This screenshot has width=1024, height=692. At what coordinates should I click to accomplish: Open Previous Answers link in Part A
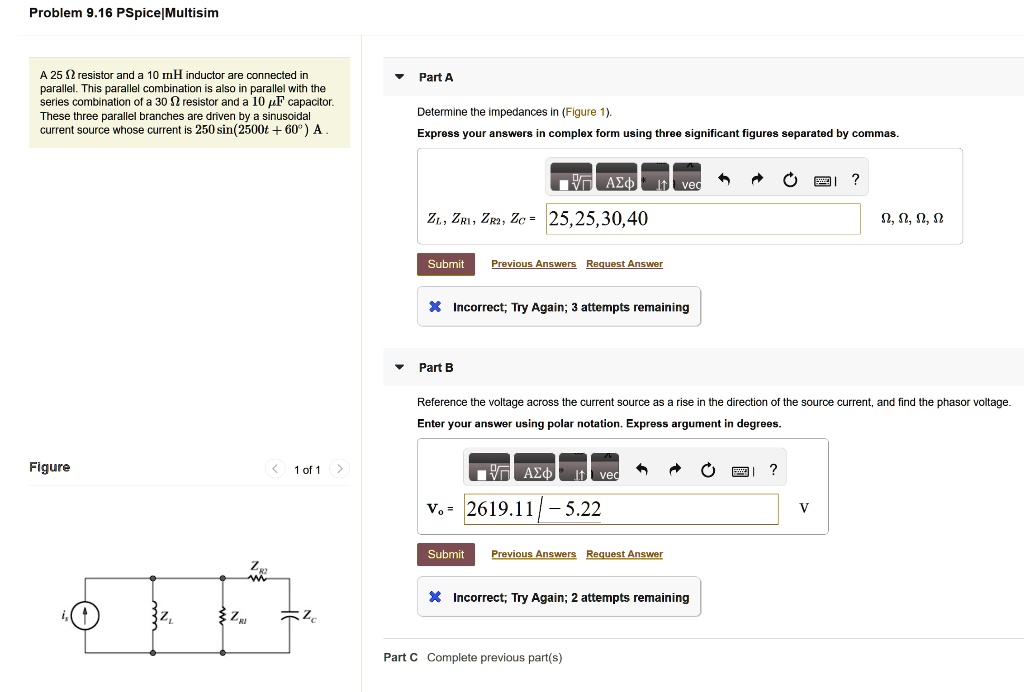tap(533, 264)
